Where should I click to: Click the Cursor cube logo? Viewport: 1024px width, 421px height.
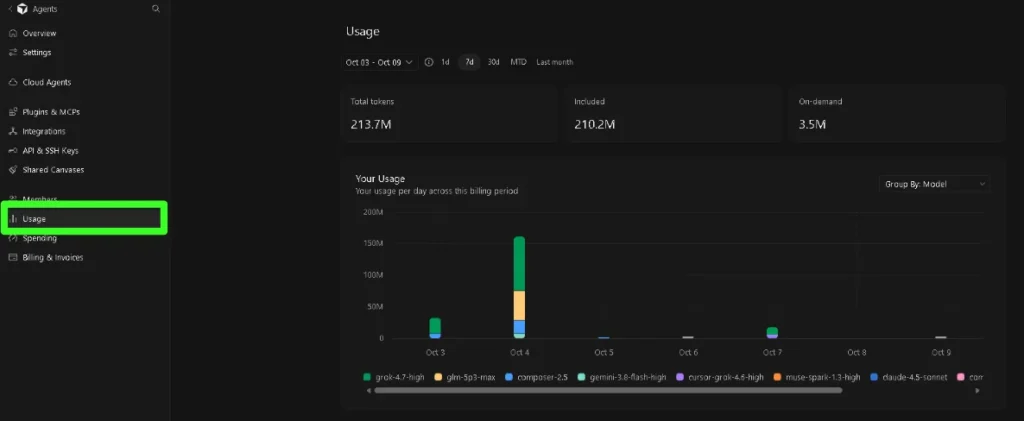click(23, 9)
